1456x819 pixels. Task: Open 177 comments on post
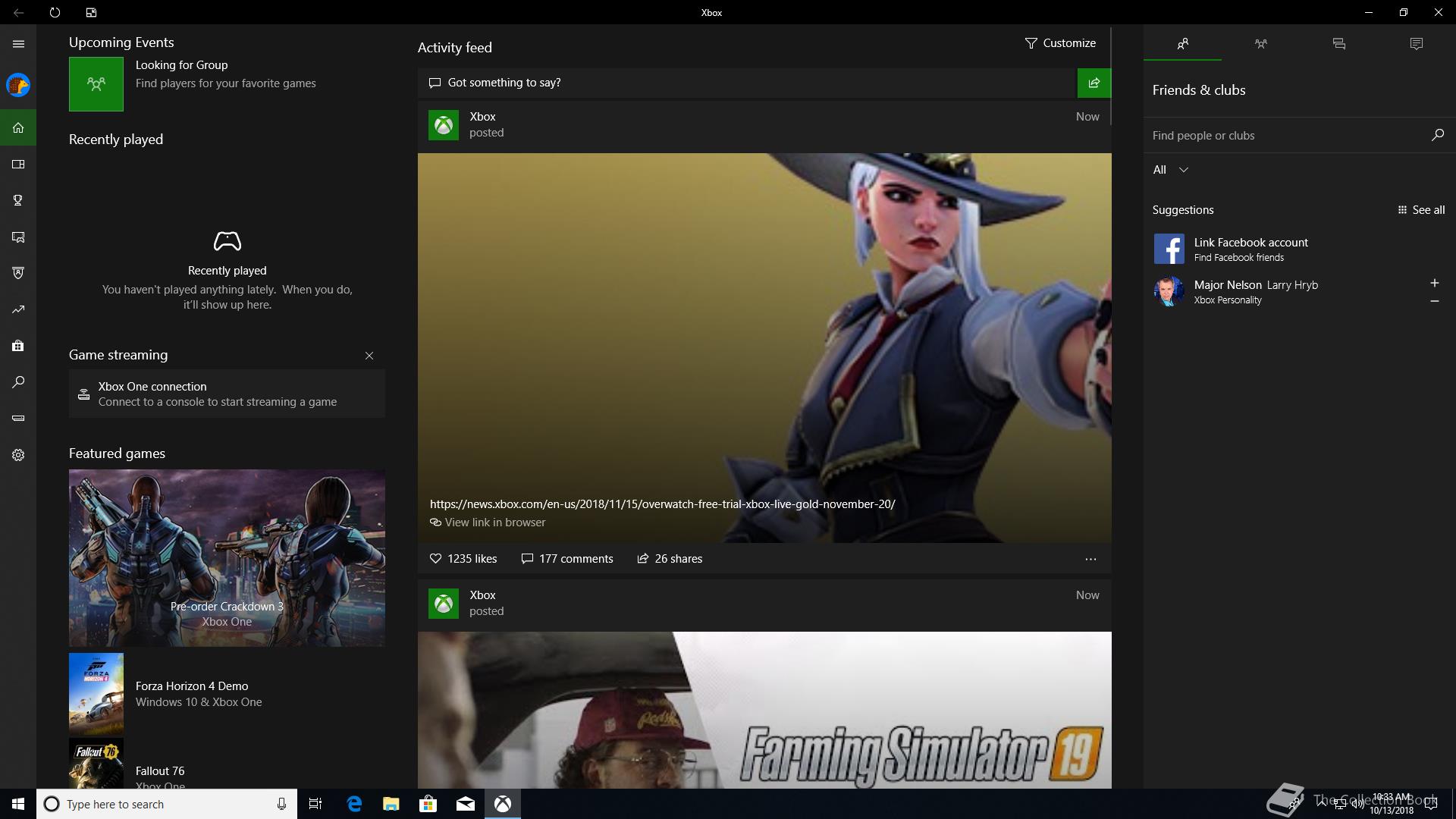(567, 559)
